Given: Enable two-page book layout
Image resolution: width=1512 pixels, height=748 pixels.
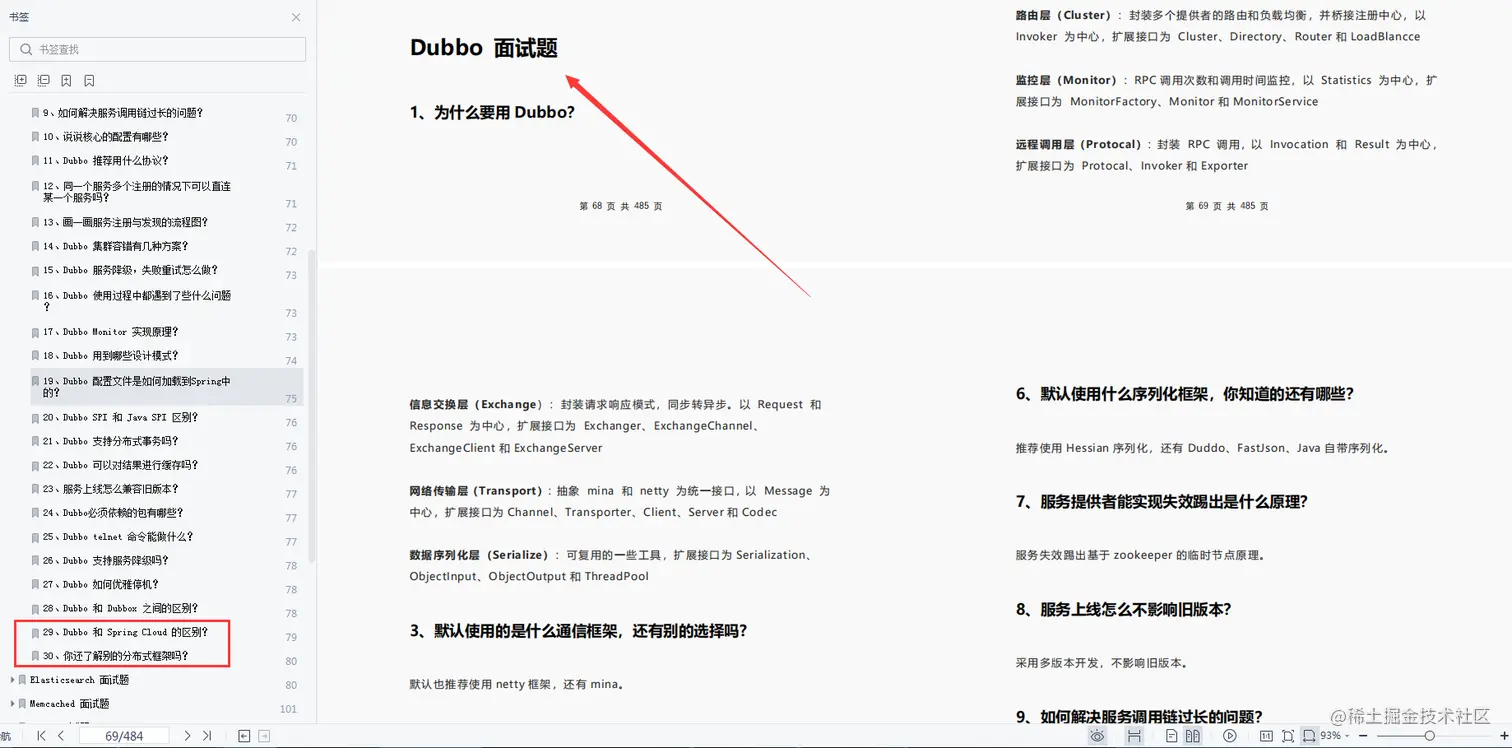Looking at the screenshot, I should click(x=1193, y=735).
